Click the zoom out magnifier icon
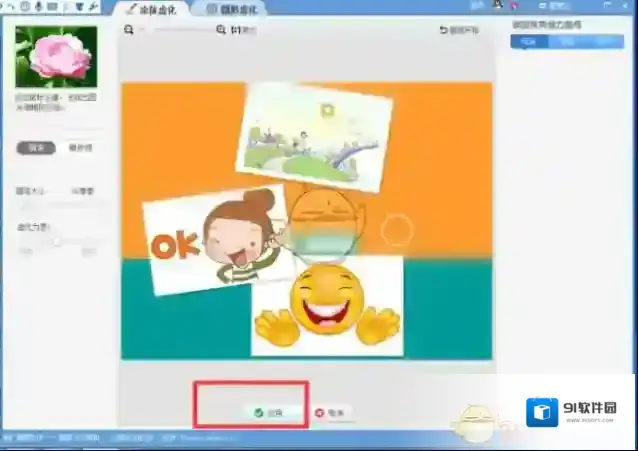The height and width of the screenshot is (451, 638). [x=129, y=31]
